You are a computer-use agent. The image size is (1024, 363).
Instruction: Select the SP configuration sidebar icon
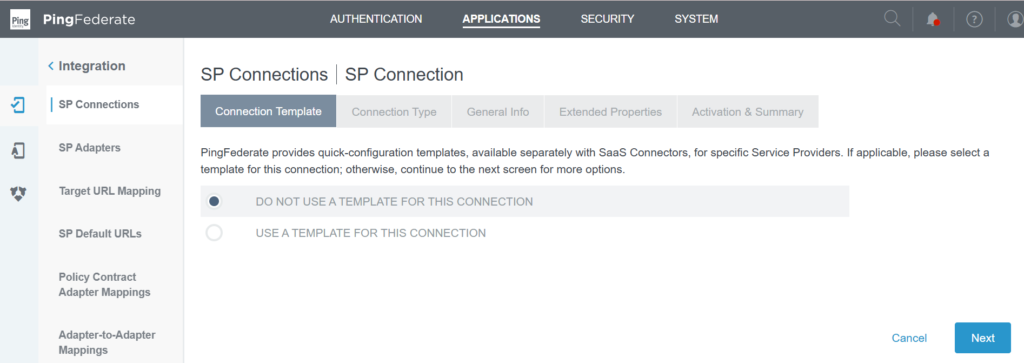click(x=18, y=105)
